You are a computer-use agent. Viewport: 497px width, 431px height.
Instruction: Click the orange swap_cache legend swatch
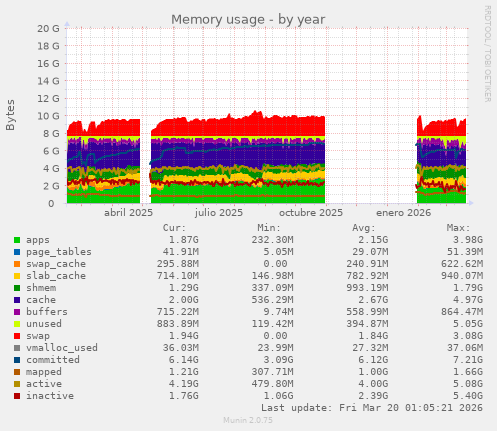(17, 264)
